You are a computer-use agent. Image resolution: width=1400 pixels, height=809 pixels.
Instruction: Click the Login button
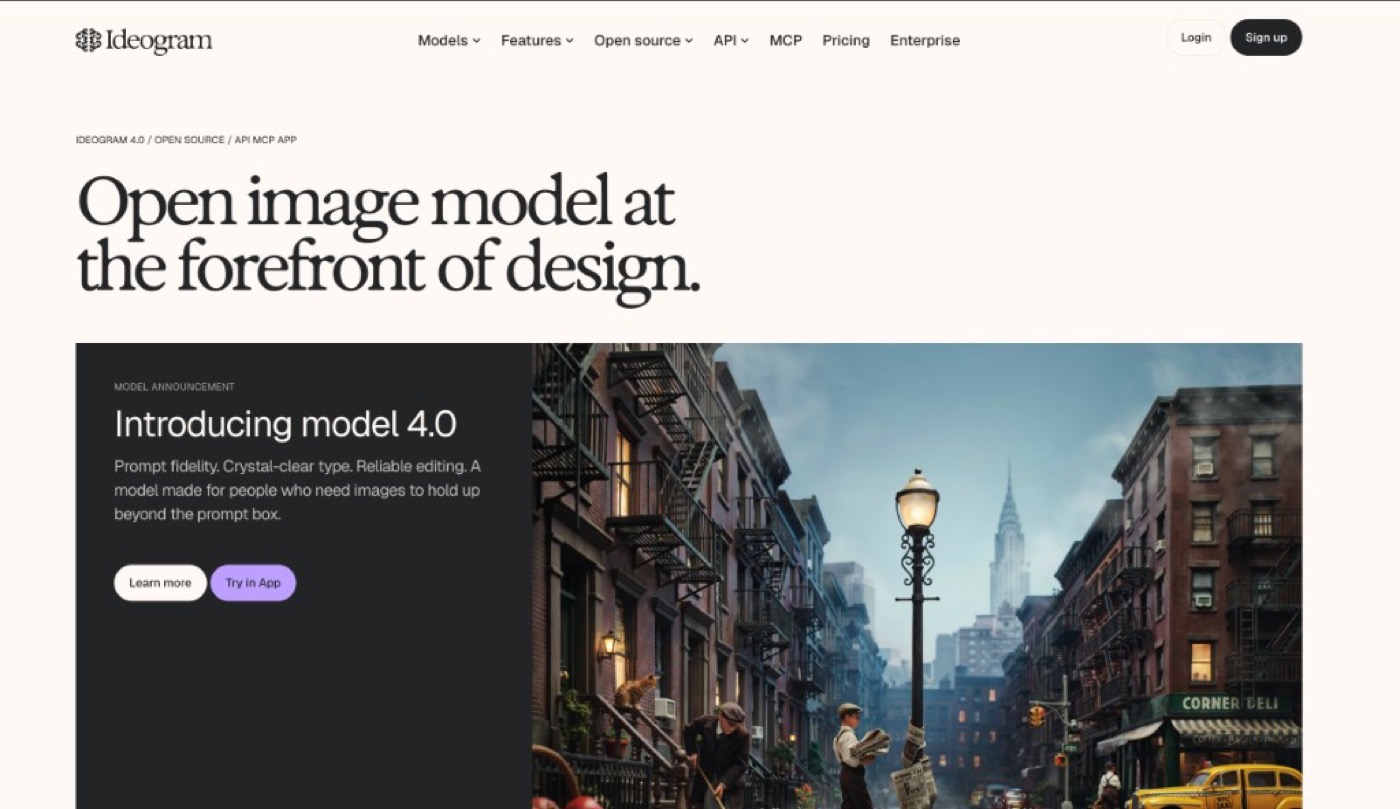pyautogui.click(x=1196, y=38)
